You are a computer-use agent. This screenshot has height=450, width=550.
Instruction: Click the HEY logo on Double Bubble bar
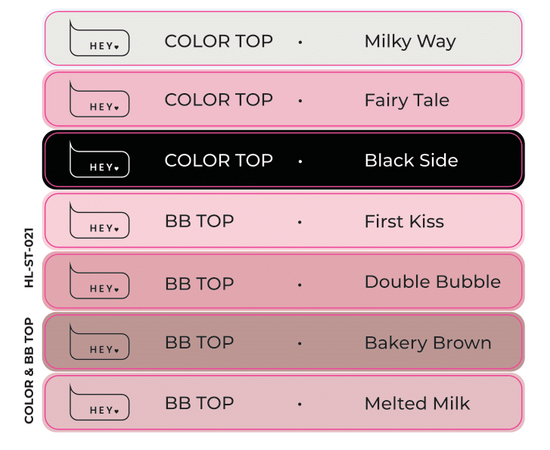(100, 281)
